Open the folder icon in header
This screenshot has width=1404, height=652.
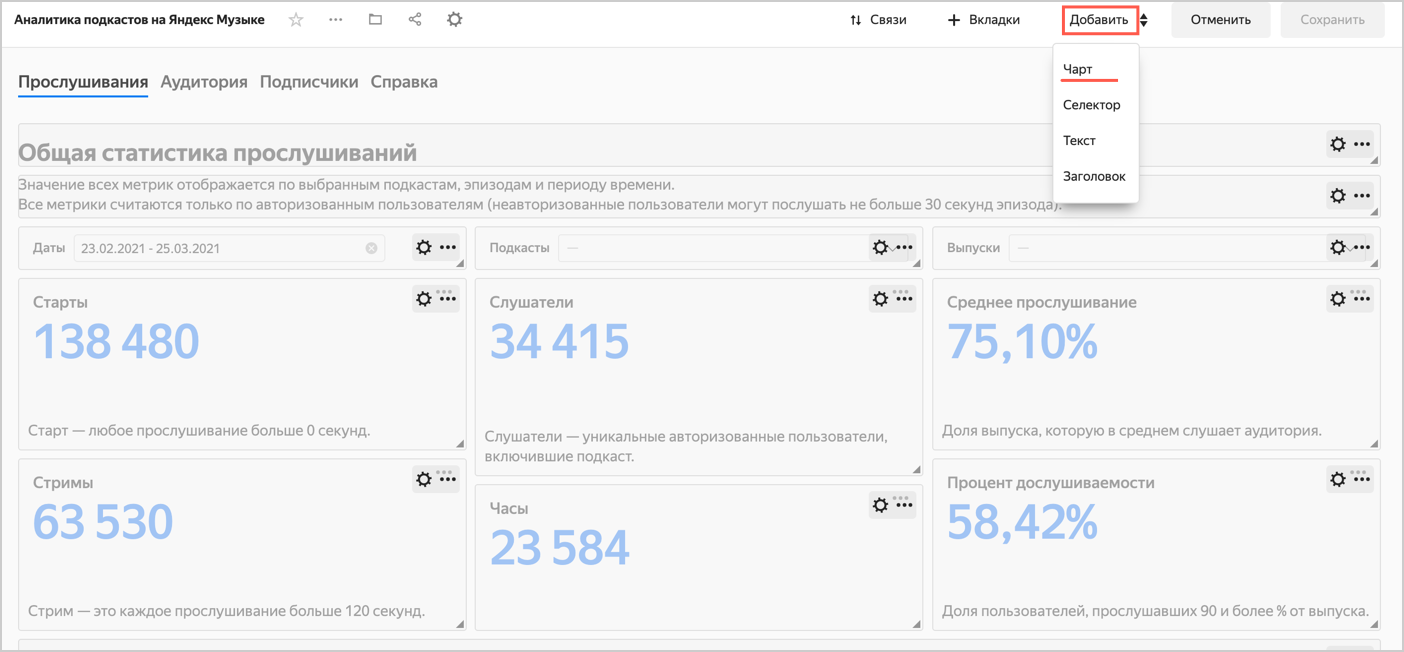click(375, 20)
